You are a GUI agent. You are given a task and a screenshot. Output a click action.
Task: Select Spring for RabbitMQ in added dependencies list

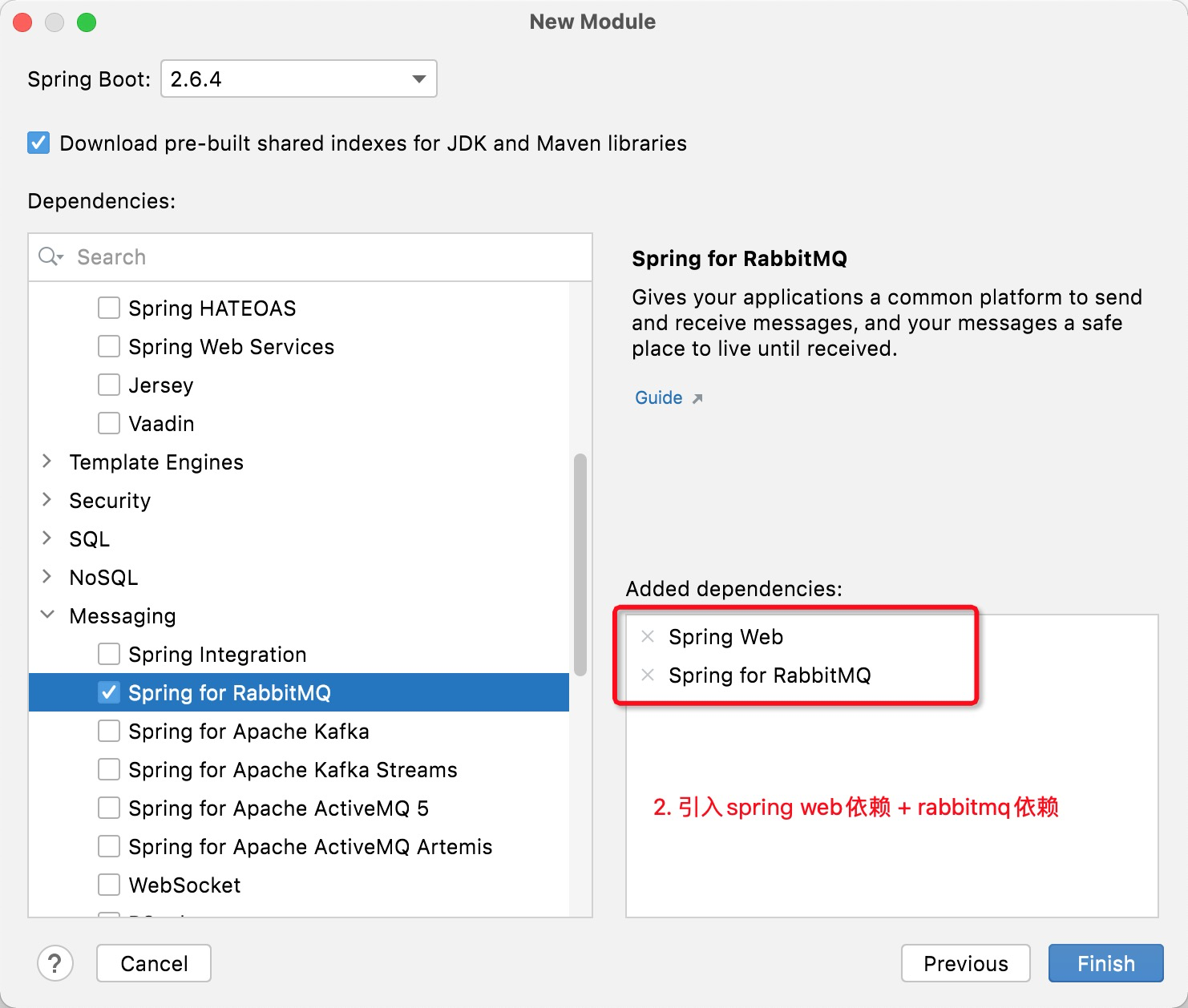point(770,675)
